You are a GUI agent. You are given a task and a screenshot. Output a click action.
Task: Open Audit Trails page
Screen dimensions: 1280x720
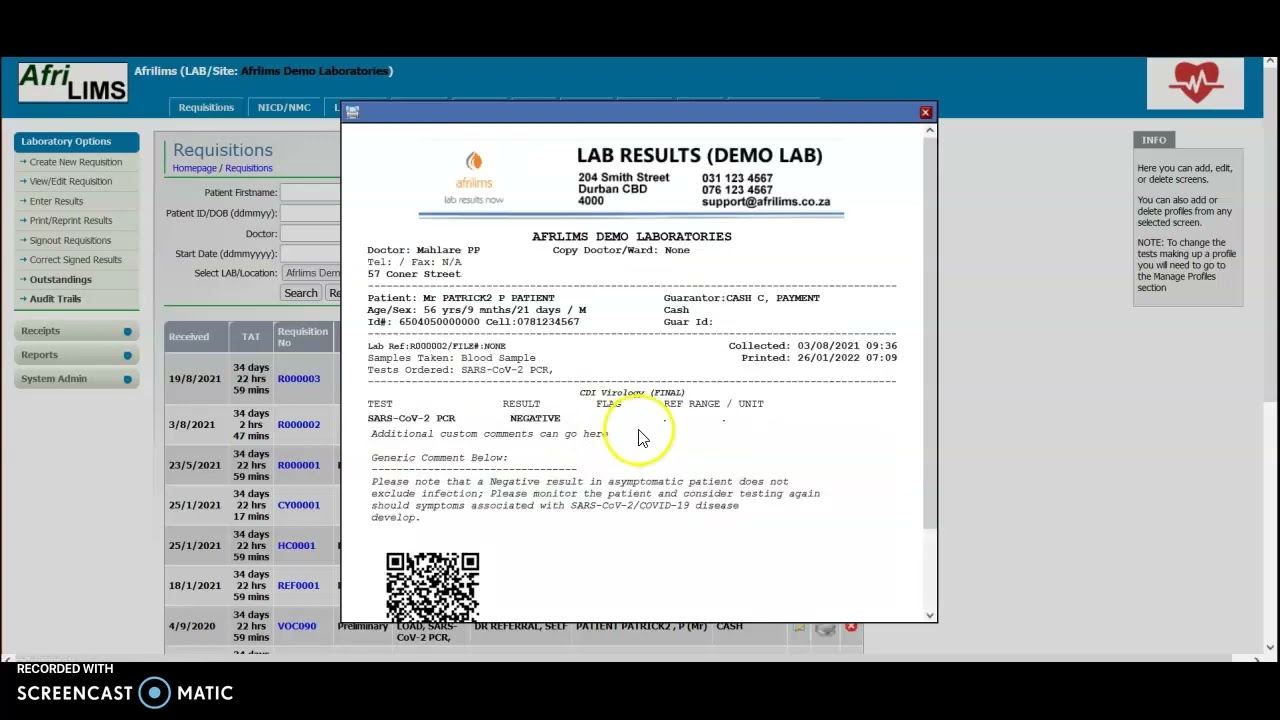pos(55,299)
